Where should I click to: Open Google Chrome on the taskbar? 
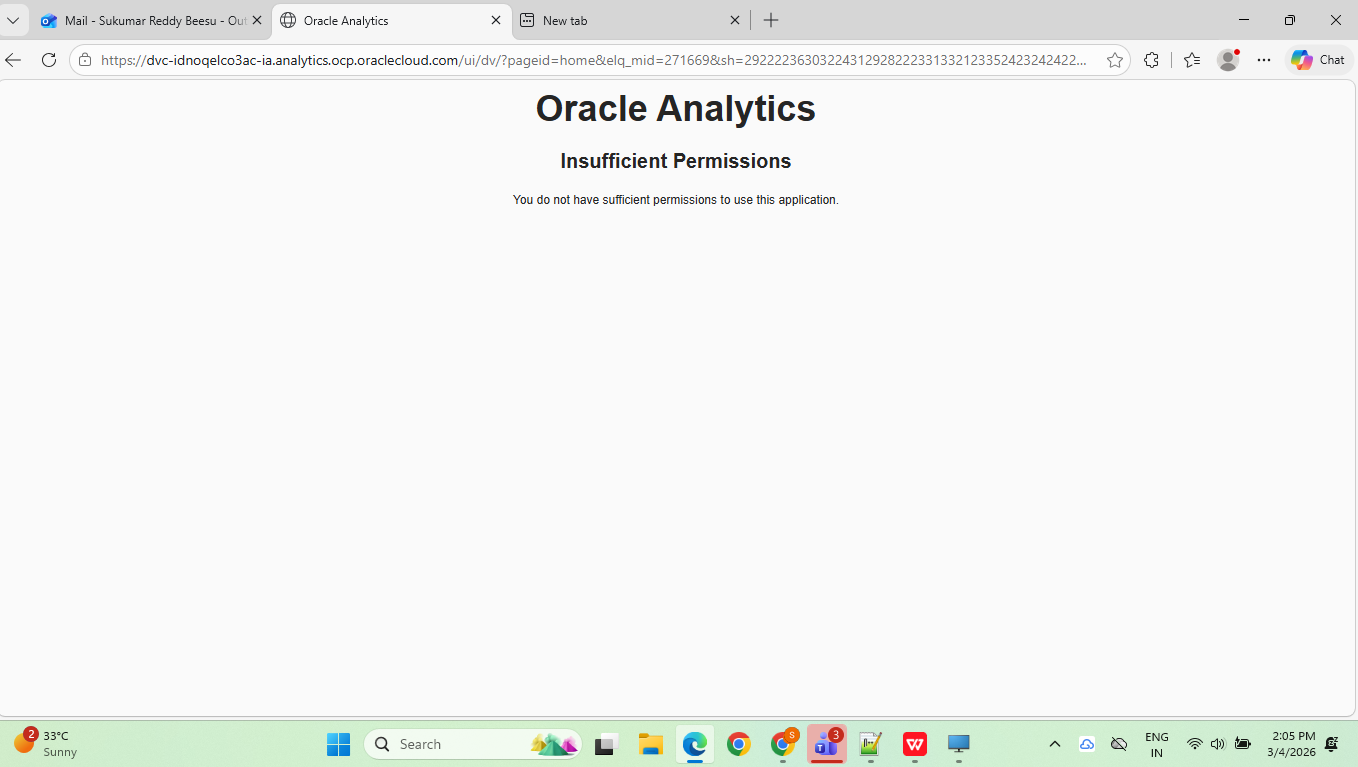point(739,744)
